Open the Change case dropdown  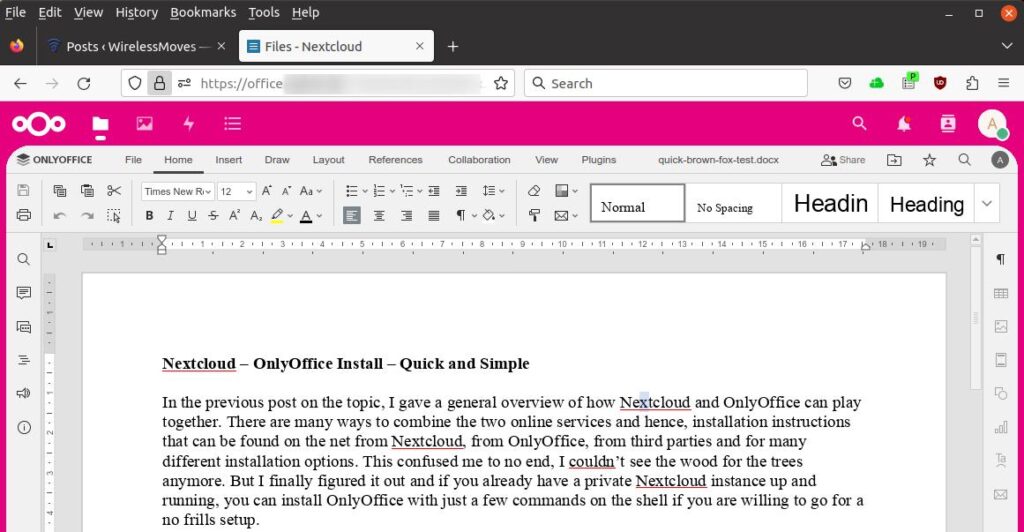pyautogui.click(x=311, y=191)
